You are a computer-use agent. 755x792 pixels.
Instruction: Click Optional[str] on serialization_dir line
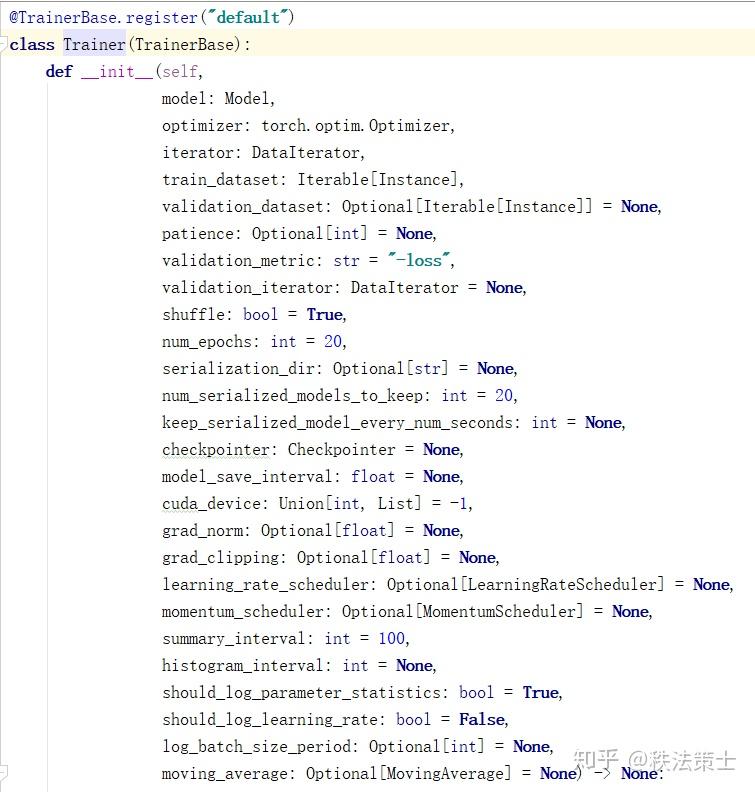[390, 369]
